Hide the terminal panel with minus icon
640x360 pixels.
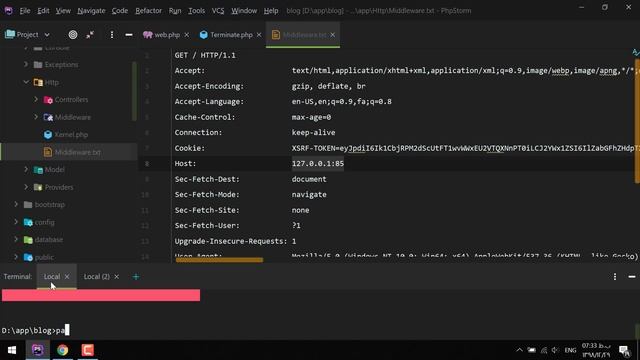632,277
